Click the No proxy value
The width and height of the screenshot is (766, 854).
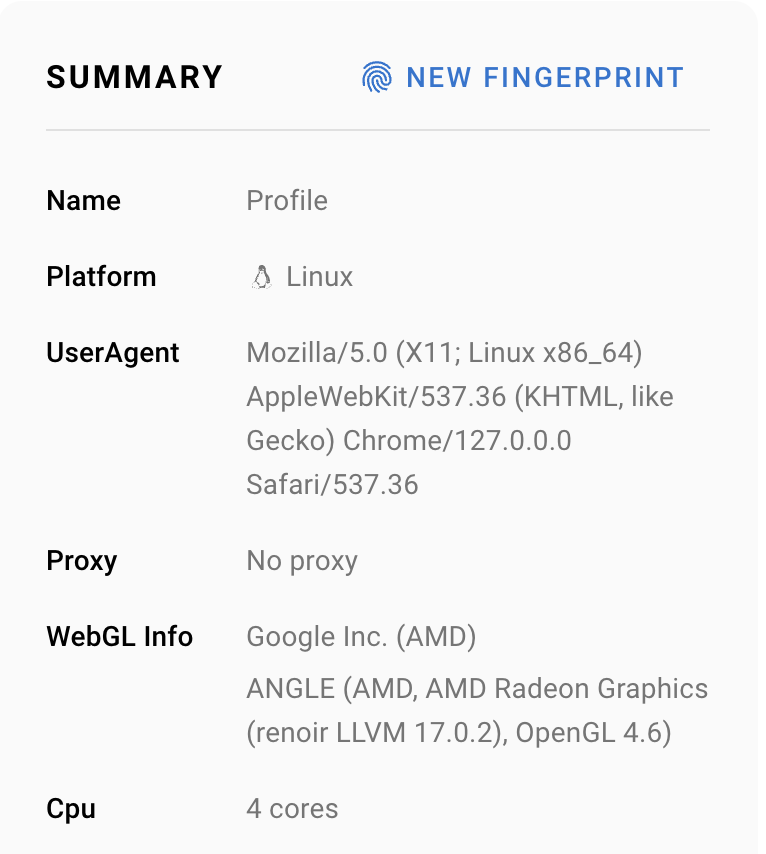tap(301, 561)
